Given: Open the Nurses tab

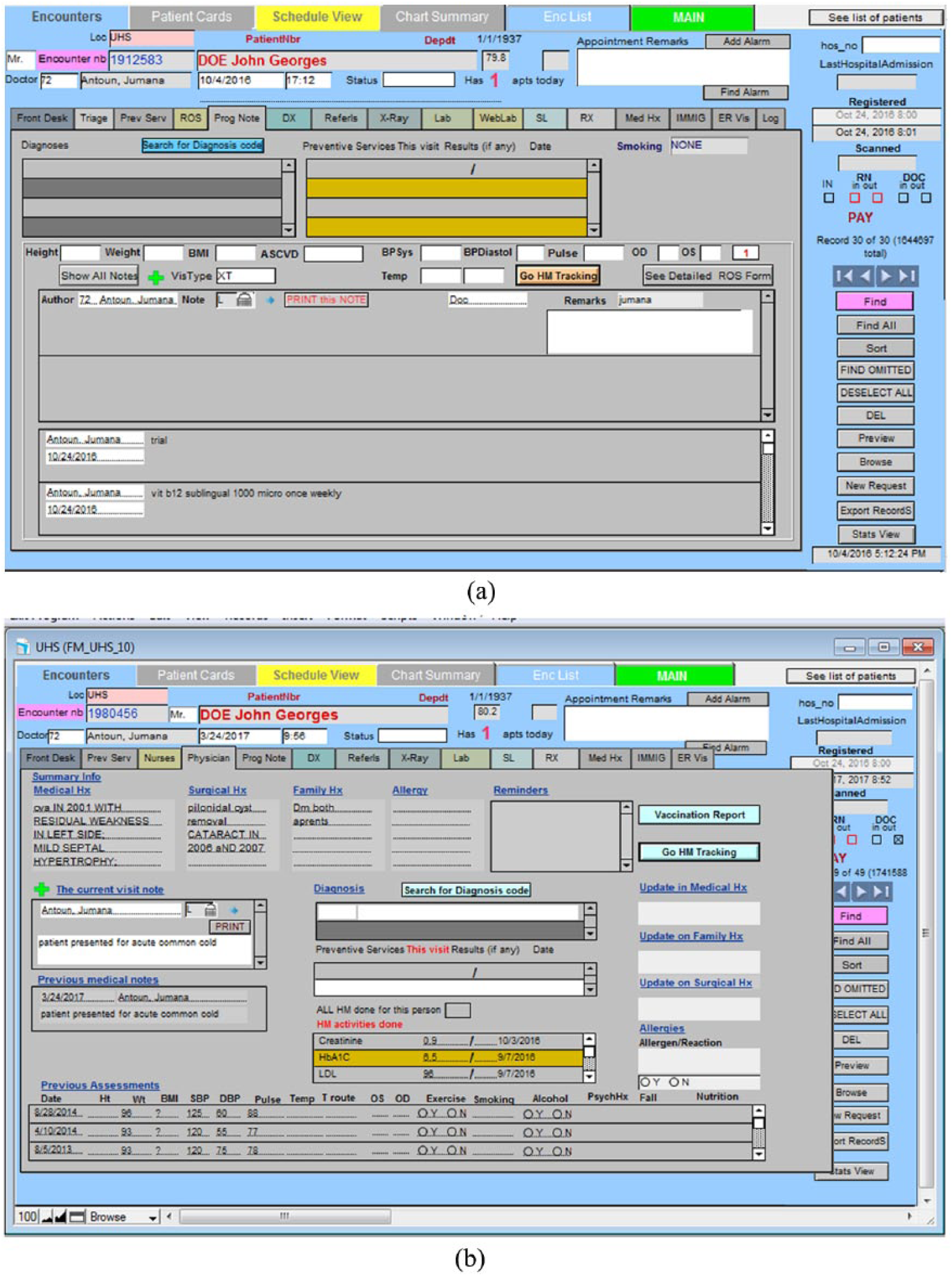Looking at the screenshot, I should point(159,757).
